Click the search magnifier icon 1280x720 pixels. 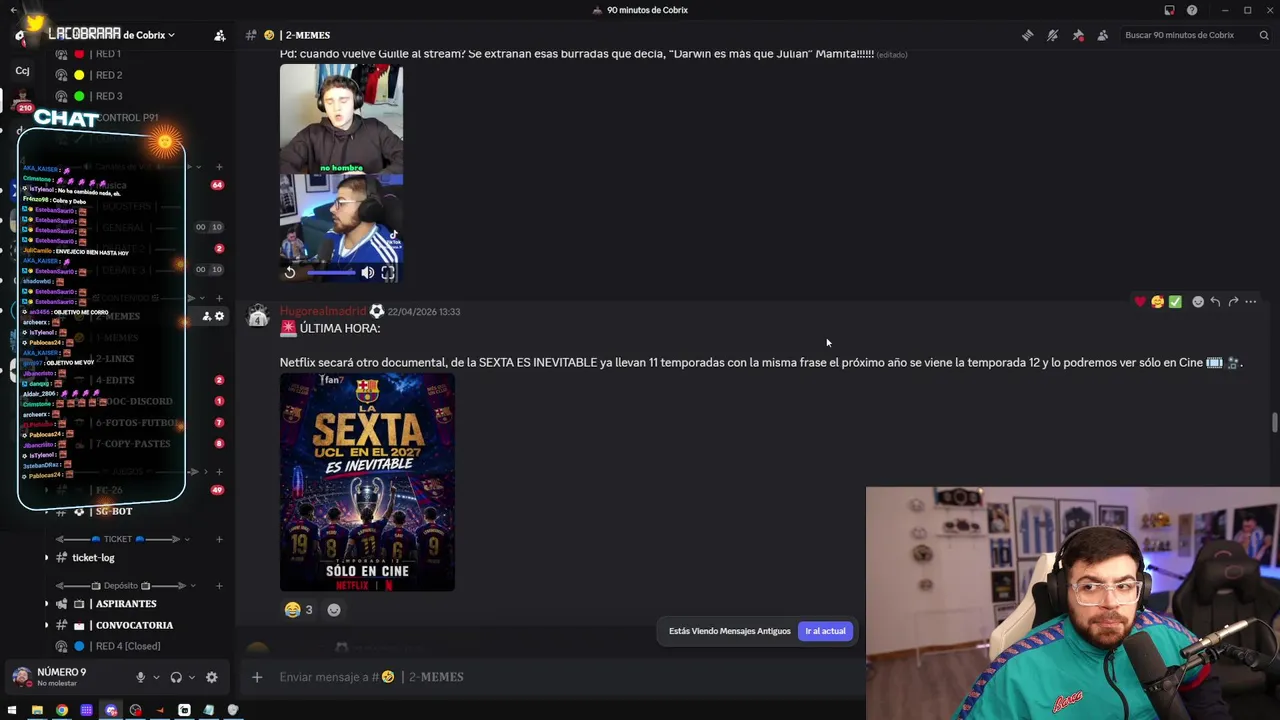(1264, 35)
